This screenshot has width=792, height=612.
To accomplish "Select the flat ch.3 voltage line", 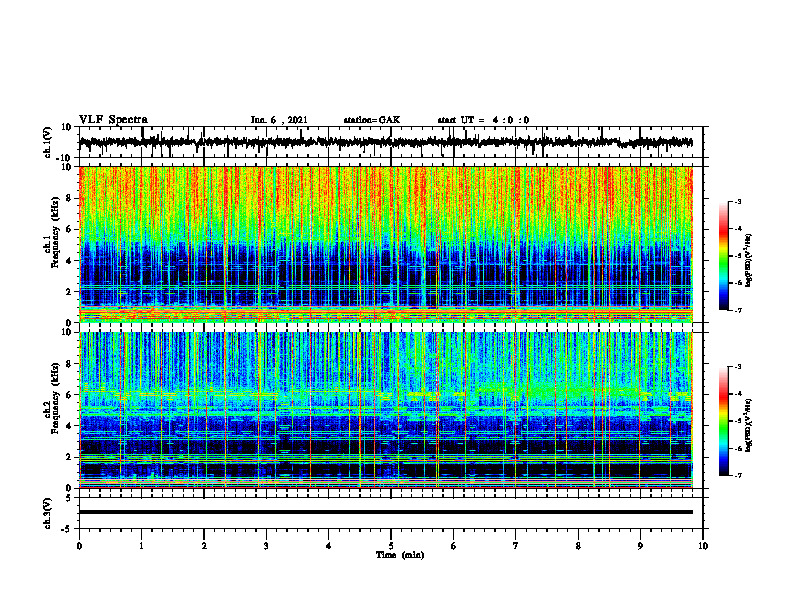I will click(386, 512).
